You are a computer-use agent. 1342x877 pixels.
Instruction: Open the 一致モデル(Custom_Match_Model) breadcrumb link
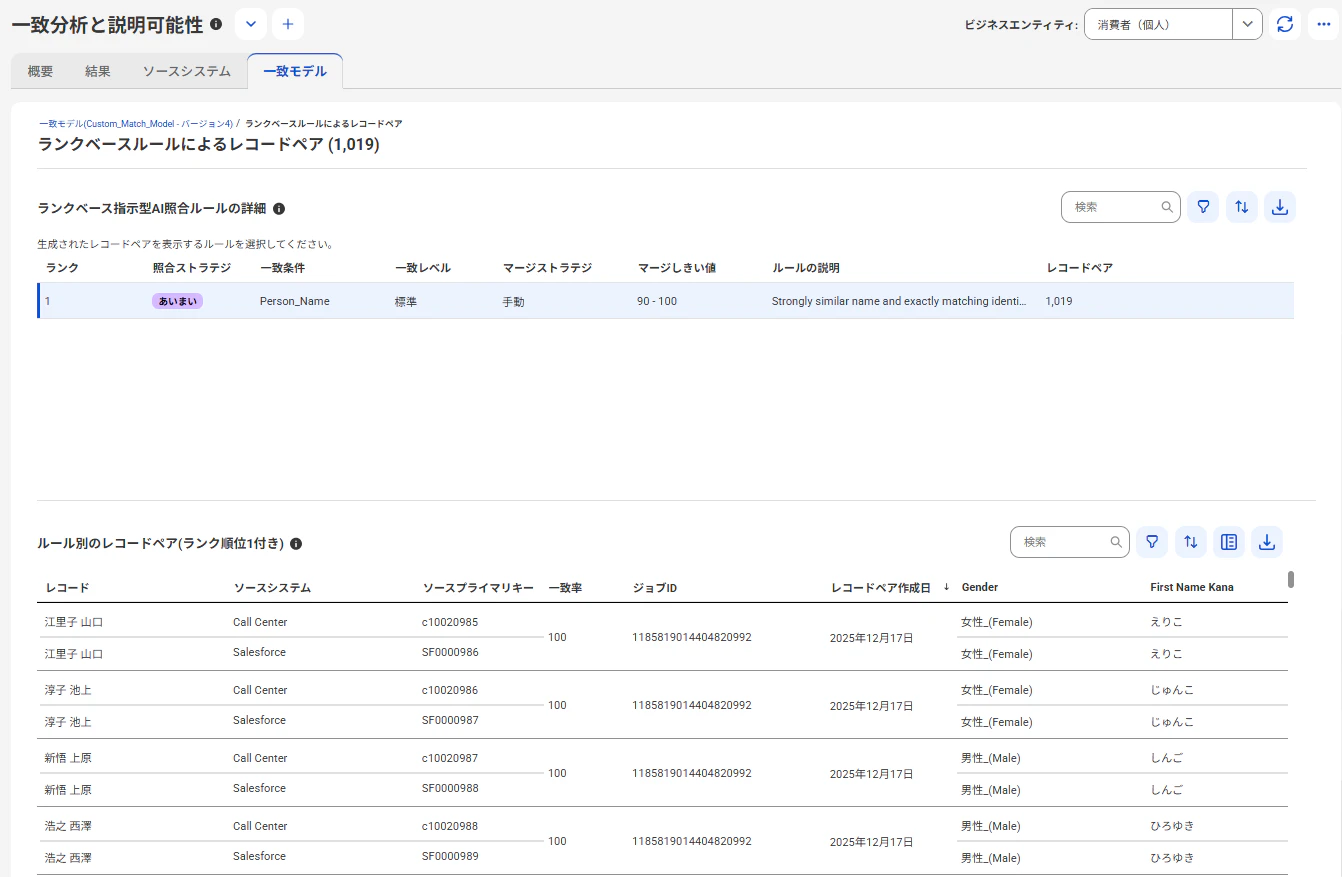point(136,123)
